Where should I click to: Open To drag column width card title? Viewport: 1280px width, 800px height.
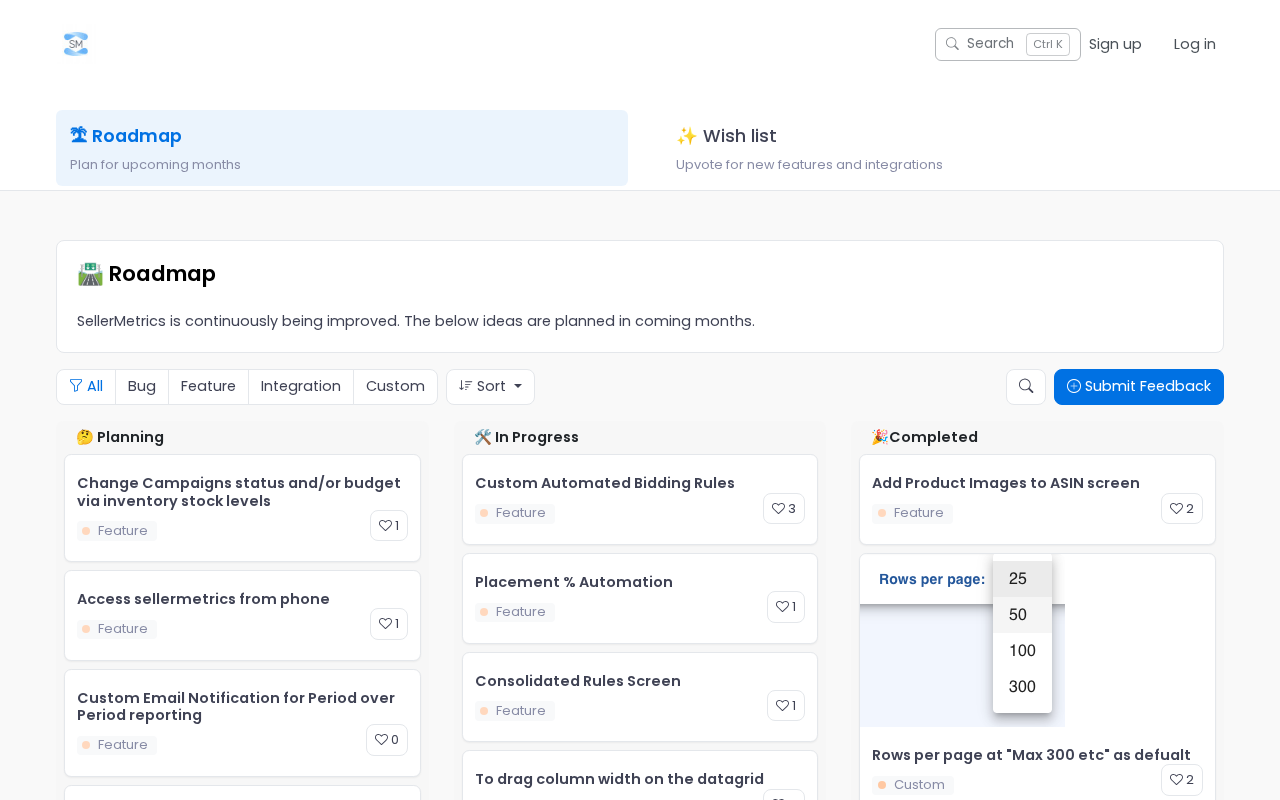point(619,779)
